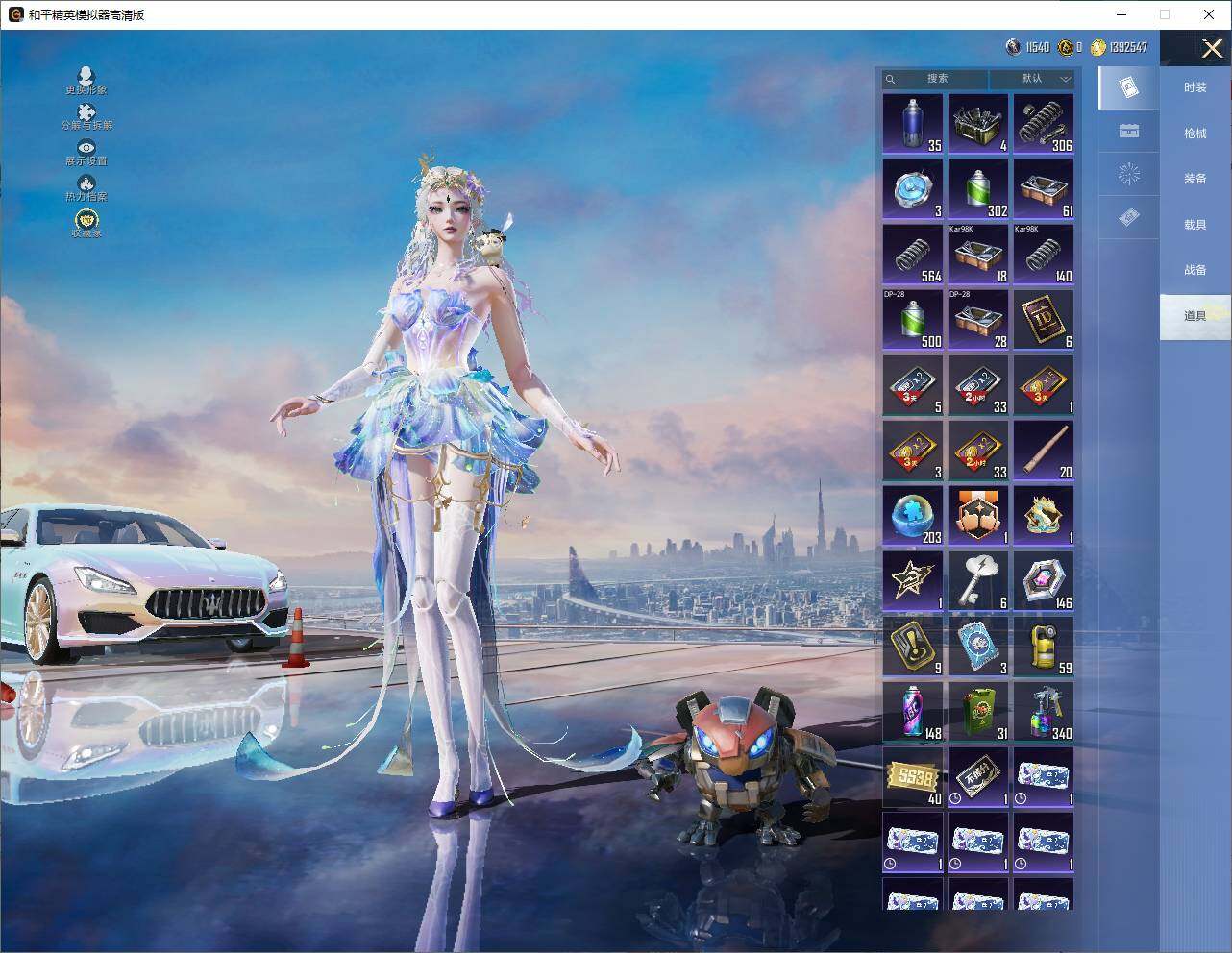Image resolution: width=1232 pixels, height=953 pixels.
Task: Select the silver key item with 6
Action: pyautogui.click(x=978, y=581)
